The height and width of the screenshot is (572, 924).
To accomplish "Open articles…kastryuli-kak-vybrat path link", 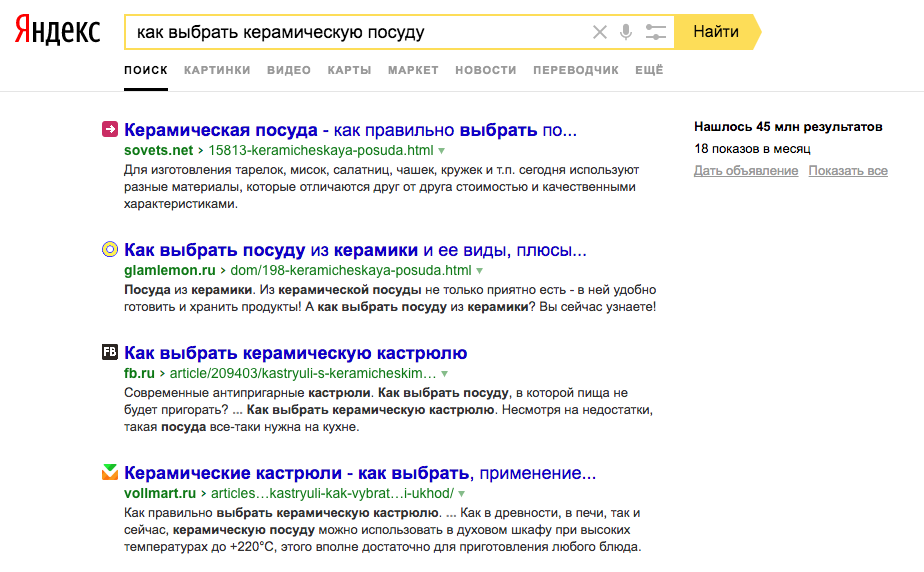I will click(332, 494).
